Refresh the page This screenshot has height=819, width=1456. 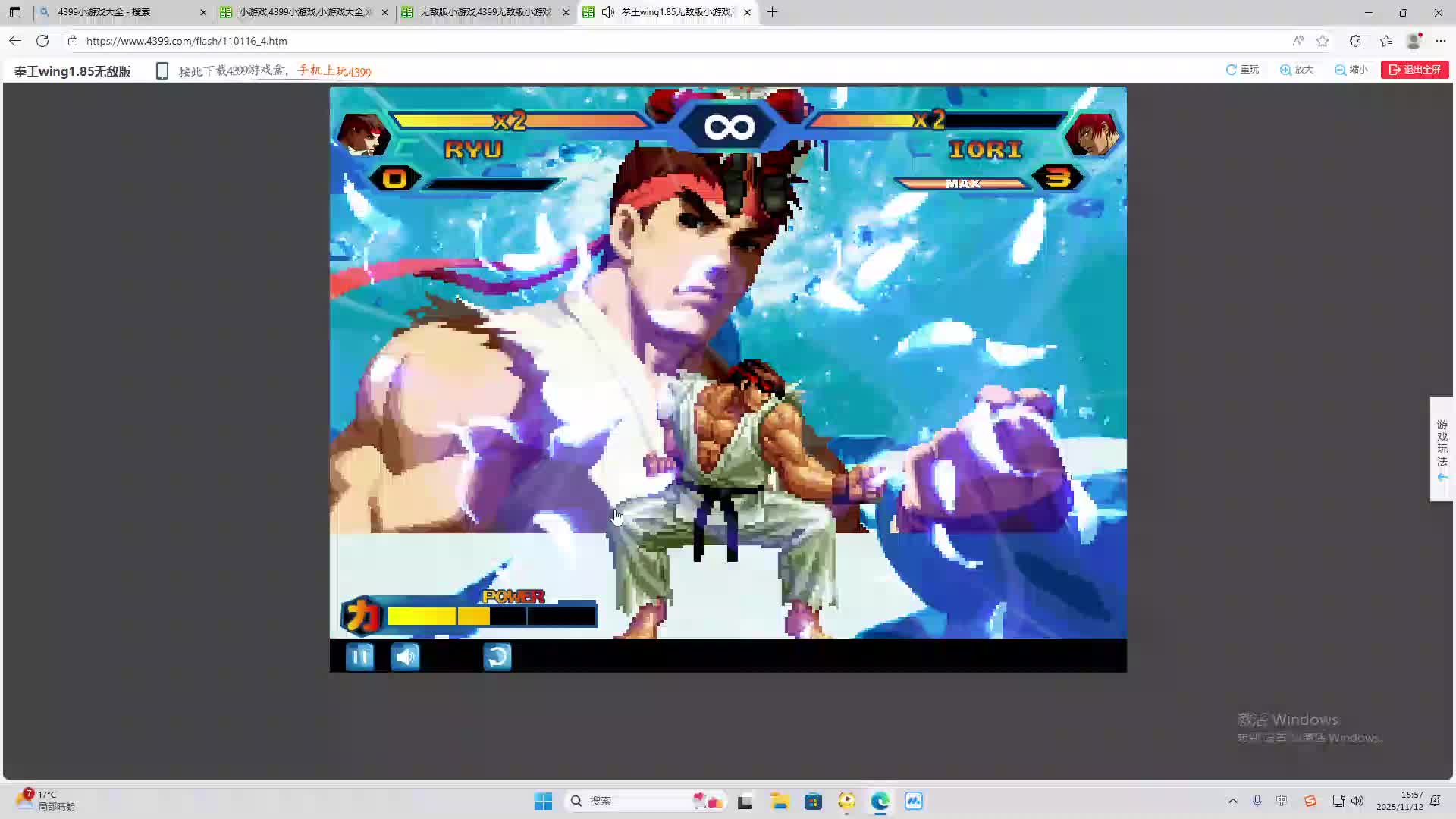(42, 41)
